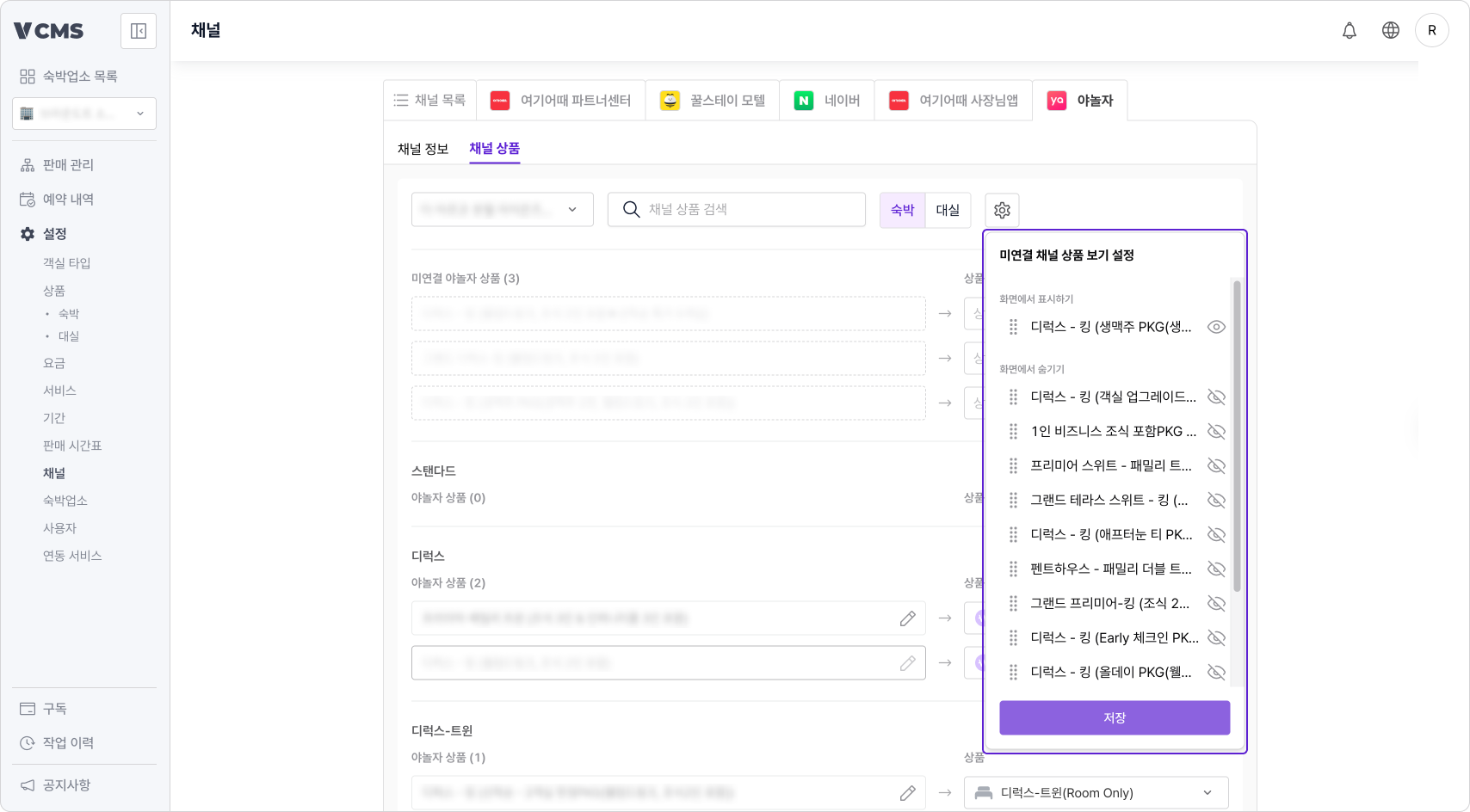Select the 대실 filter toggle

[x=947, y=210]
